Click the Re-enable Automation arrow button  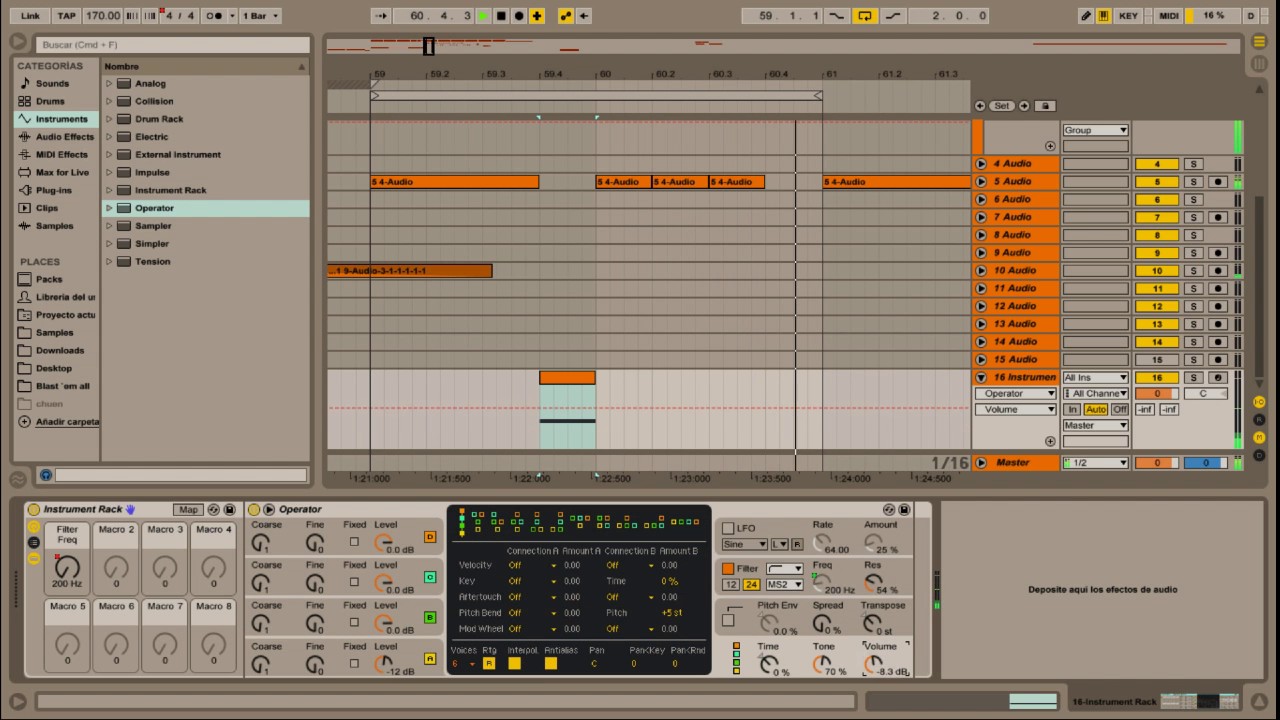584,16
